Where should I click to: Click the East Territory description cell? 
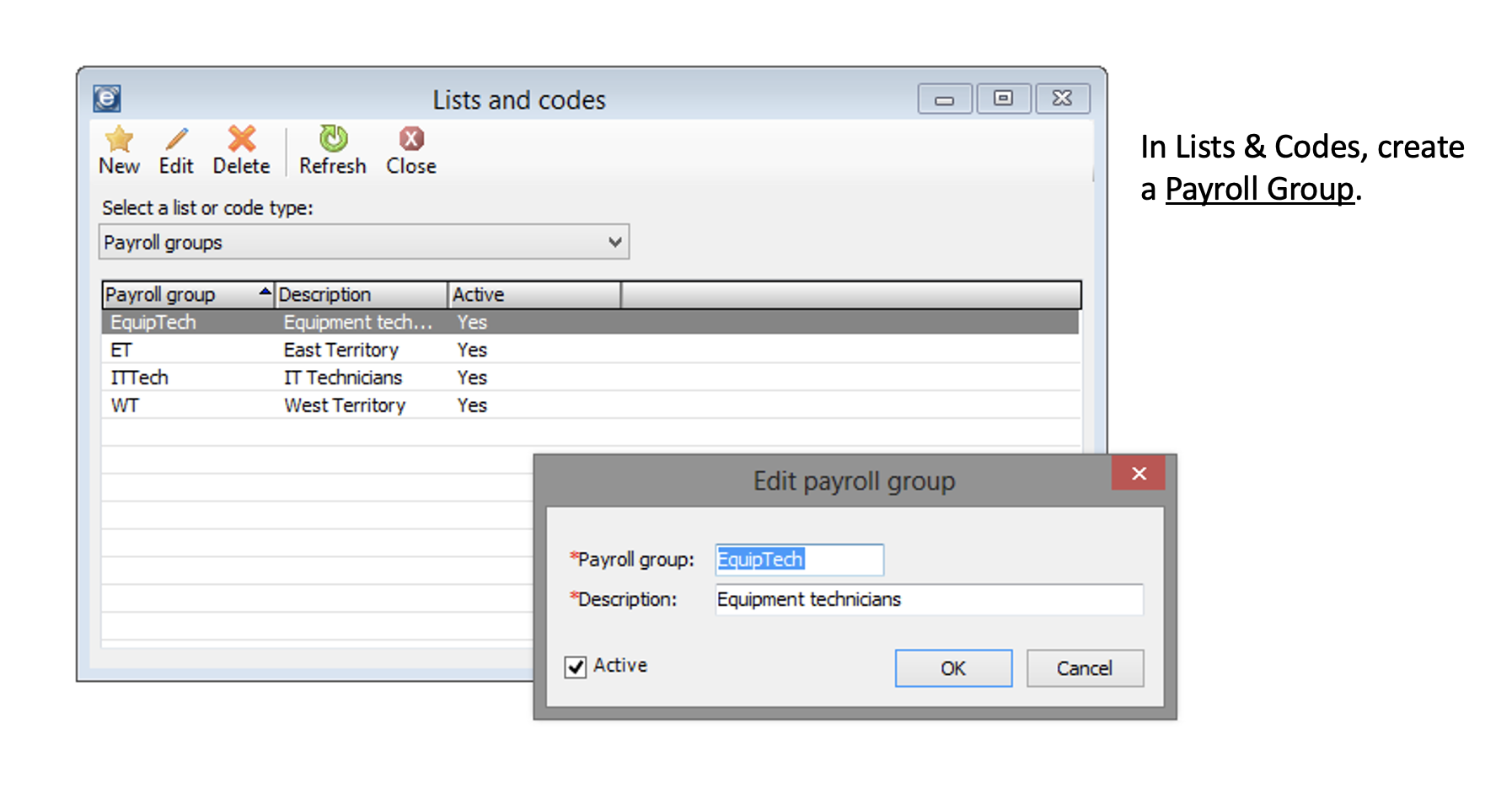coord(341,350)
